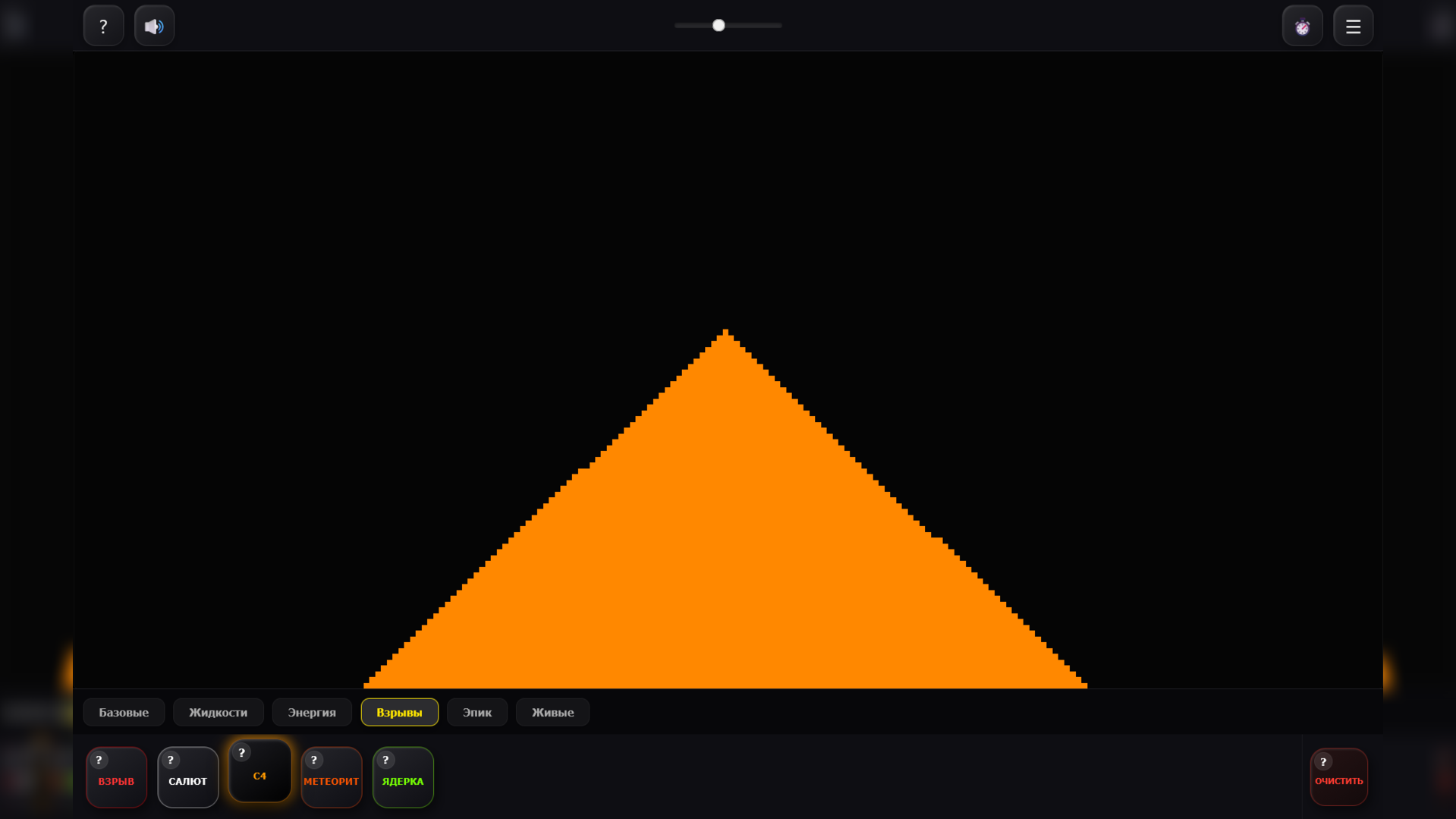The width and height of the screenshot is (1456, 819).
Task: Open the info badge on ЯДЕРКА
Action: click(385, 760)
